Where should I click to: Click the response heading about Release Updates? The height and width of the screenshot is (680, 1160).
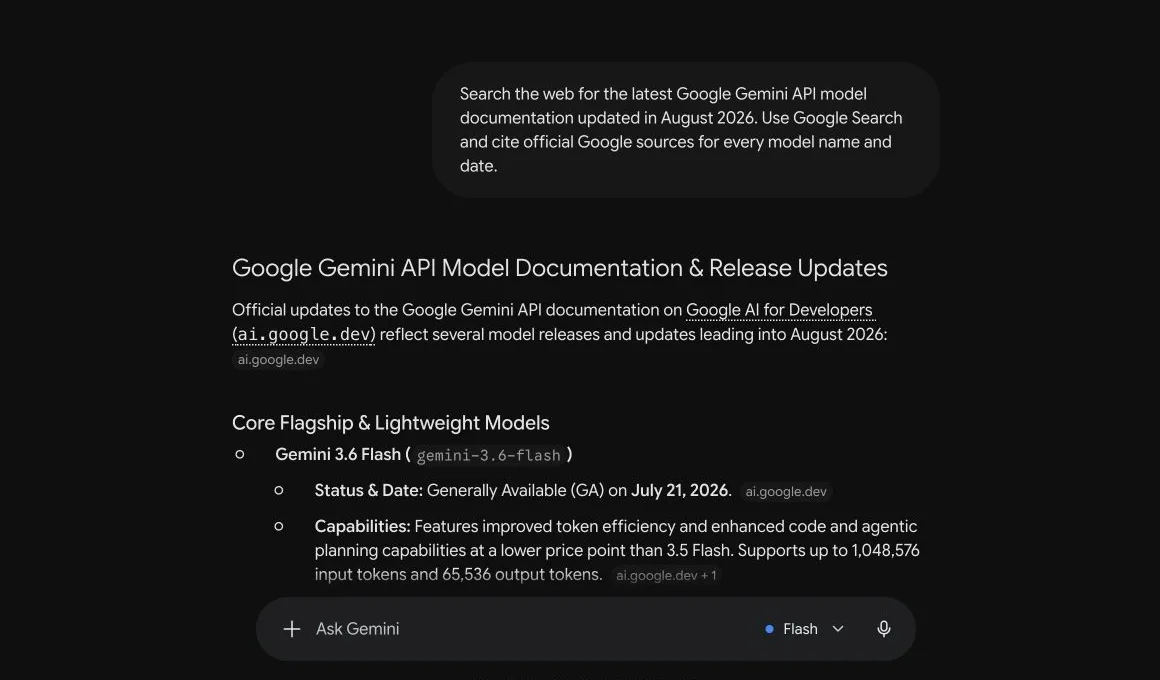[x=559, y=268]
